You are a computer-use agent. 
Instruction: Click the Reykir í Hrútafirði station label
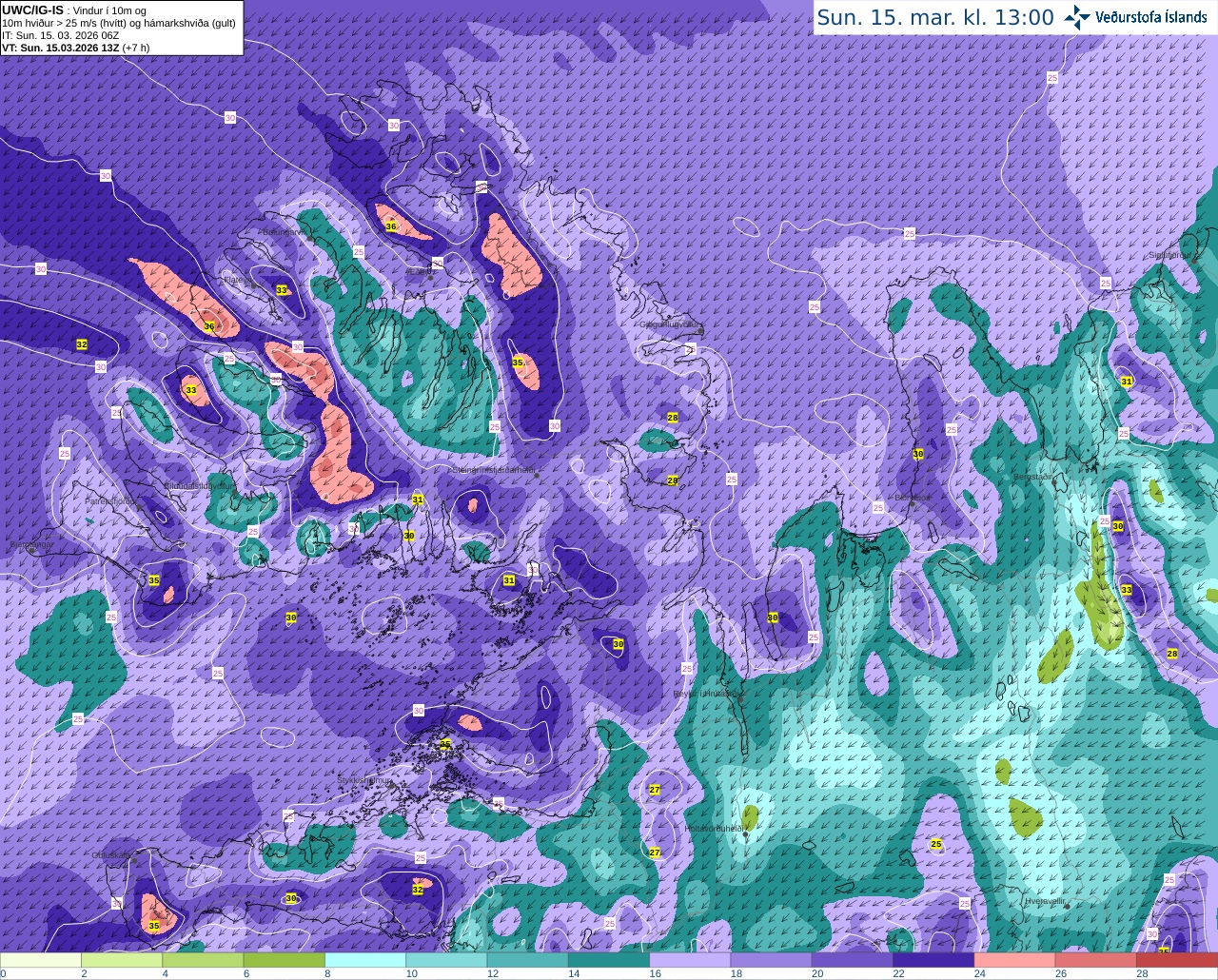click(x=709, y=694)
